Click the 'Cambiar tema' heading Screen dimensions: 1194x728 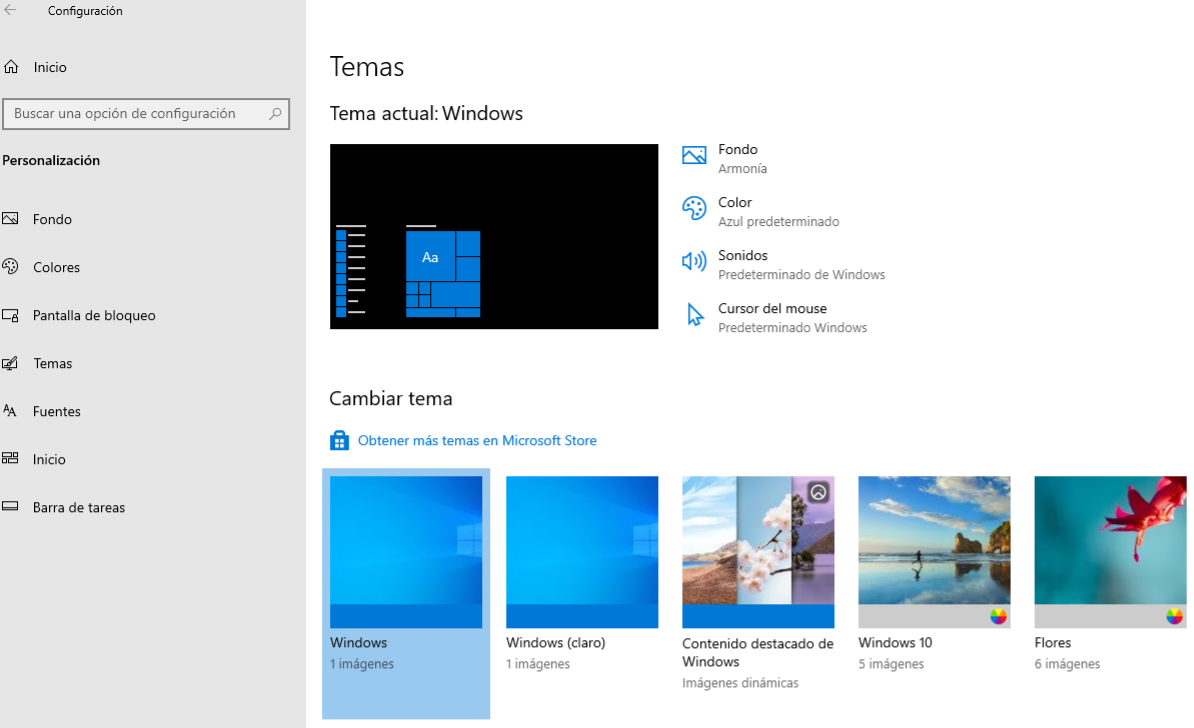pyautogui.click(x=391, y=398)
